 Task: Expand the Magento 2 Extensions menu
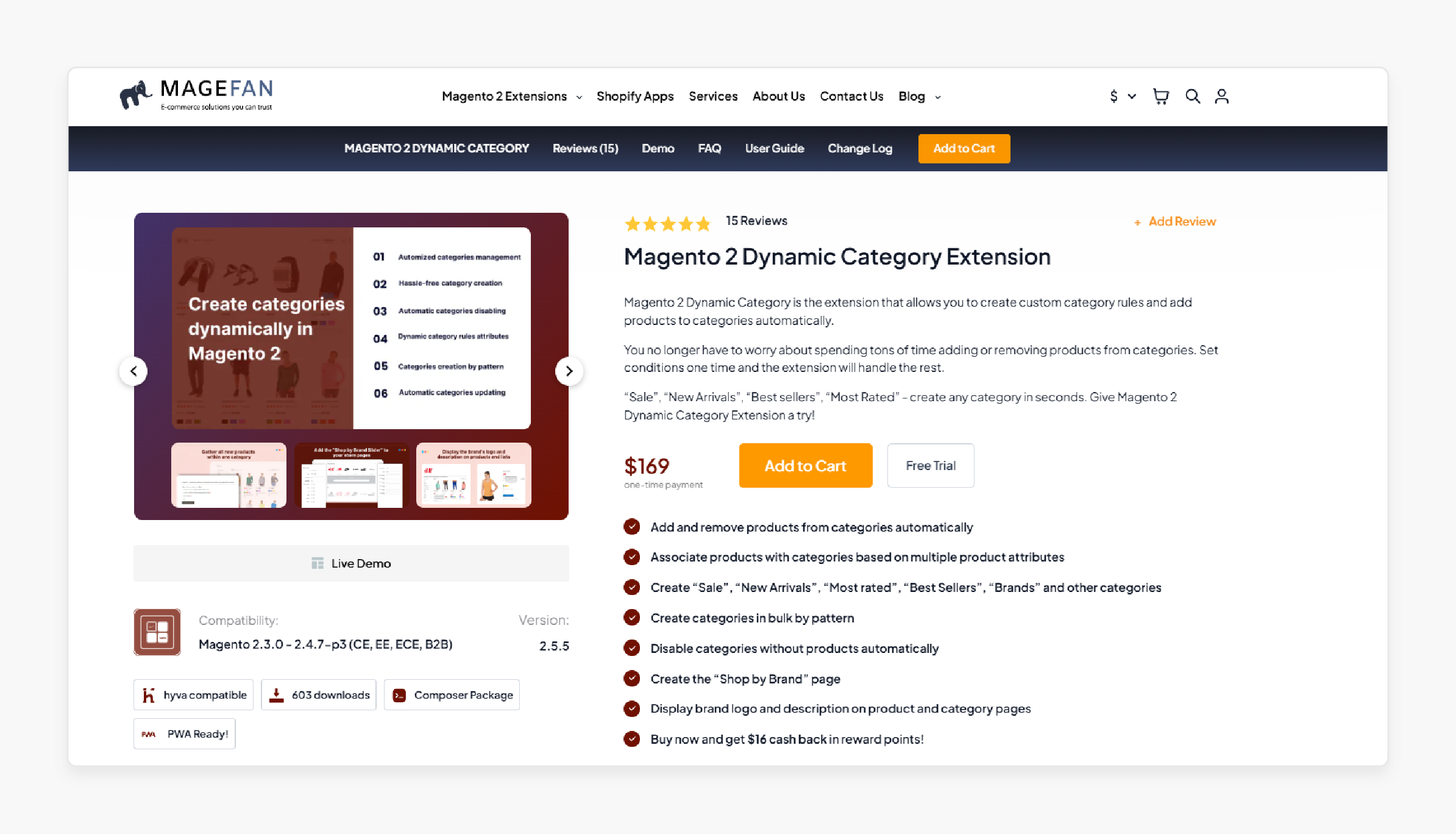[512, 96]
